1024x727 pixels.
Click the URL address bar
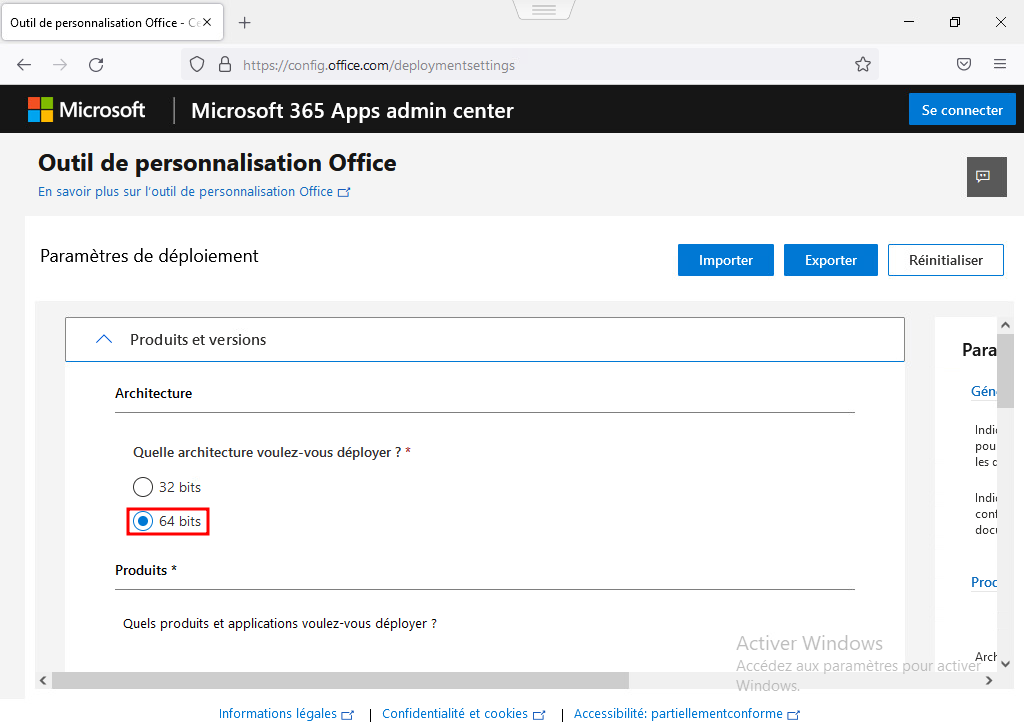pyautogui.click(x=540, y=65)
